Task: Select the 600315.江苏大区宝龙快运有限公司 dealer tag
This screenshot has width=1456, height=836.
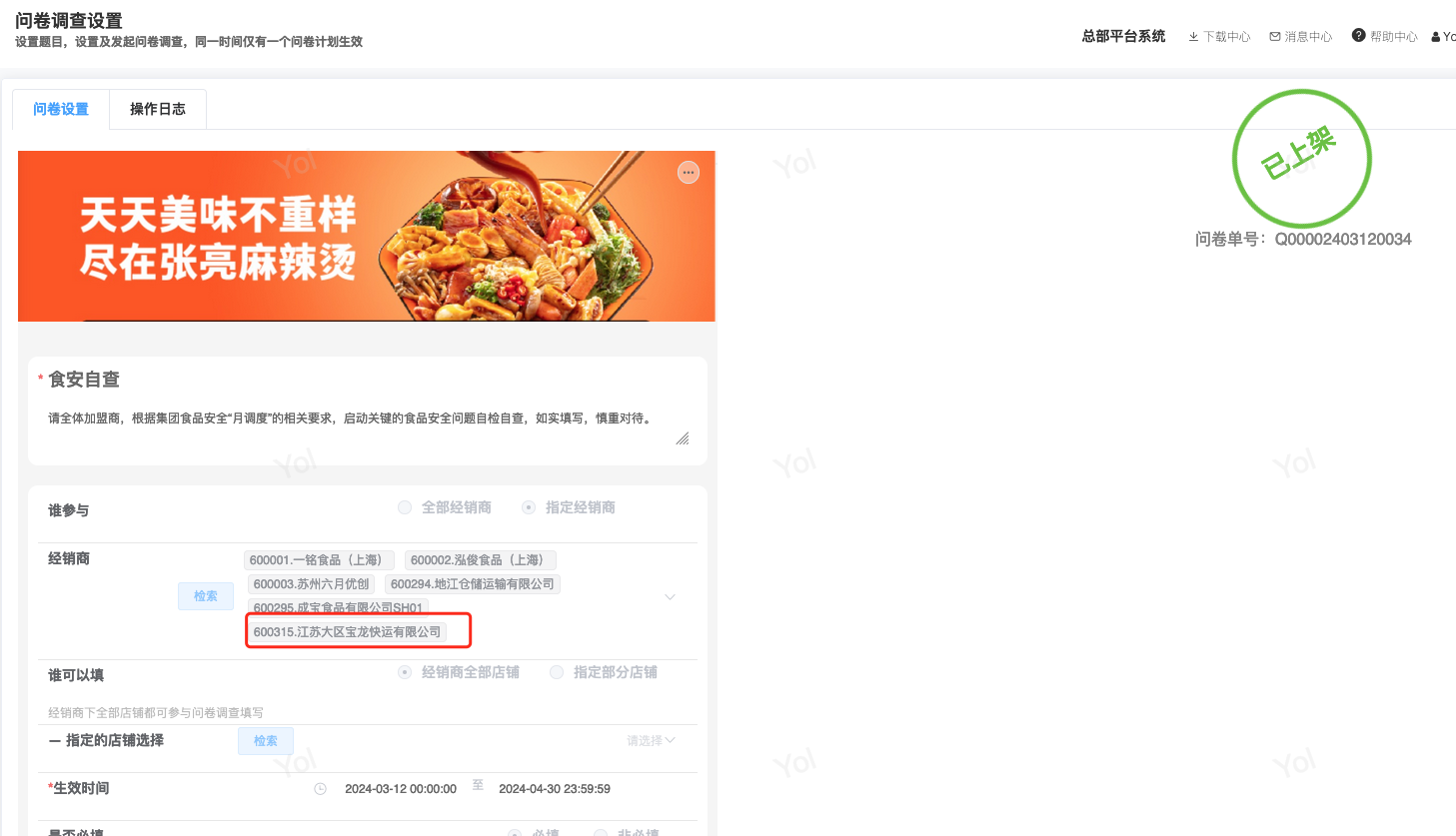Action: pos(347,632)
